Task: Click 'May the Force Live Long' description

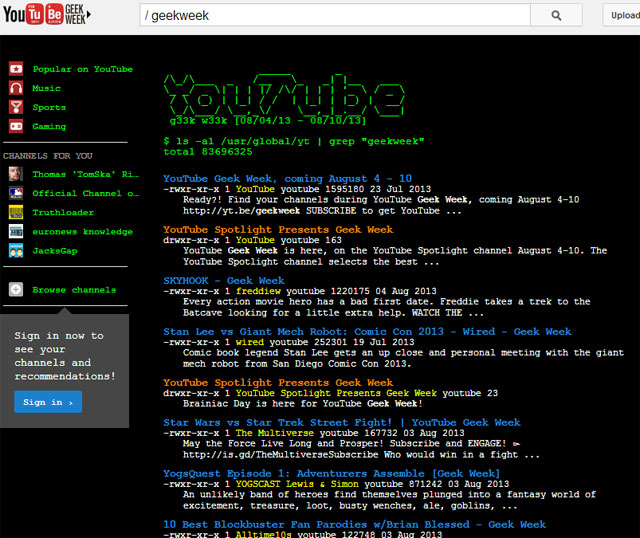Action: coord(361,449)
